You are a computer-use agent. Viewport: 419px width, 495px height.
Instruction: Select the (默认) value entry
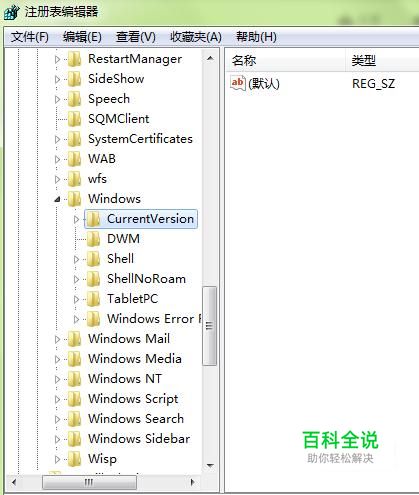[264, 84]
